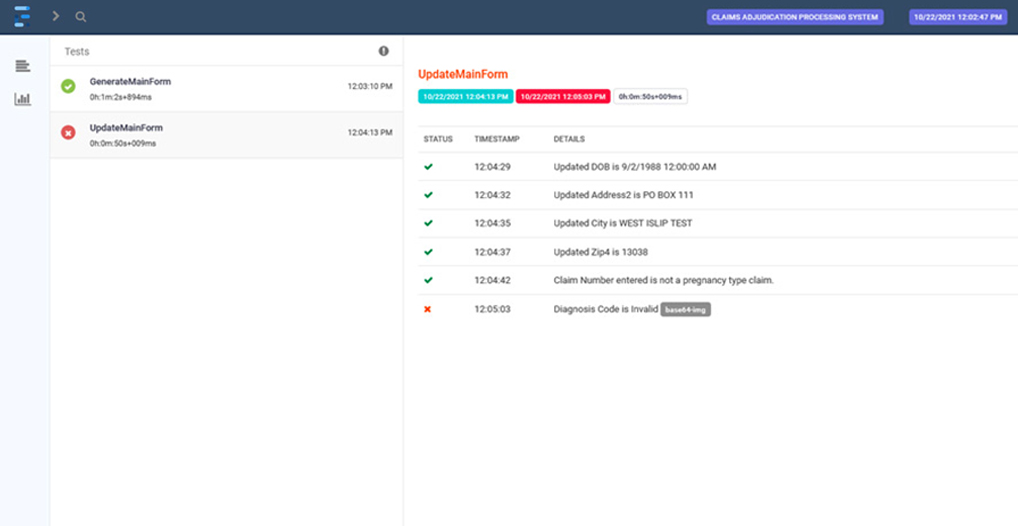This screenshot has width=1018, height=526.
Task: Click the check icon on the Updated DOB row
Action: click(428, 167)
